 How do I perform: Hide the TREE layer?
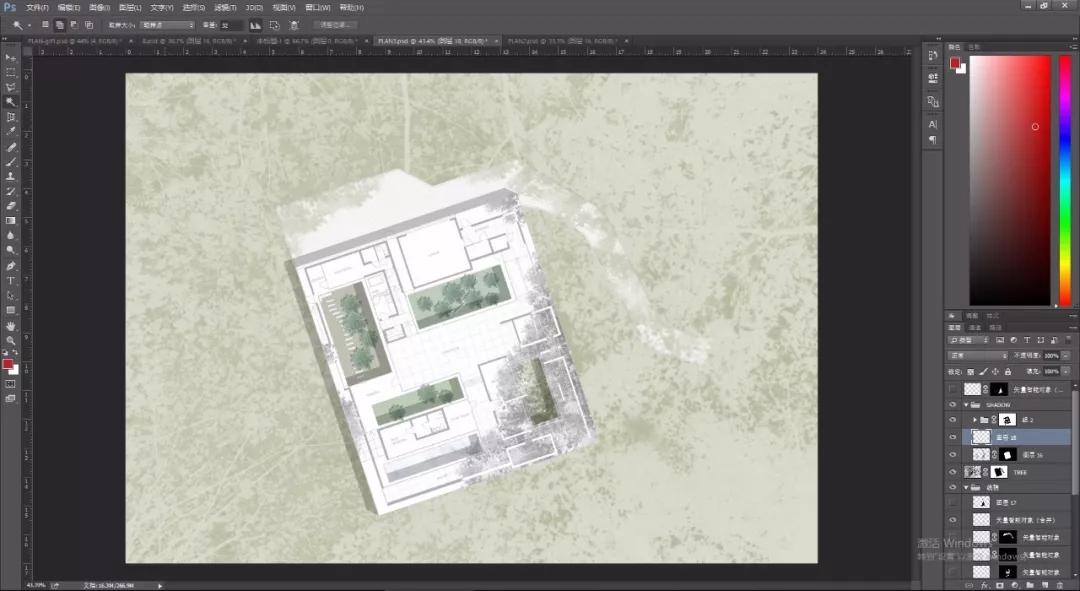(953, 472)
